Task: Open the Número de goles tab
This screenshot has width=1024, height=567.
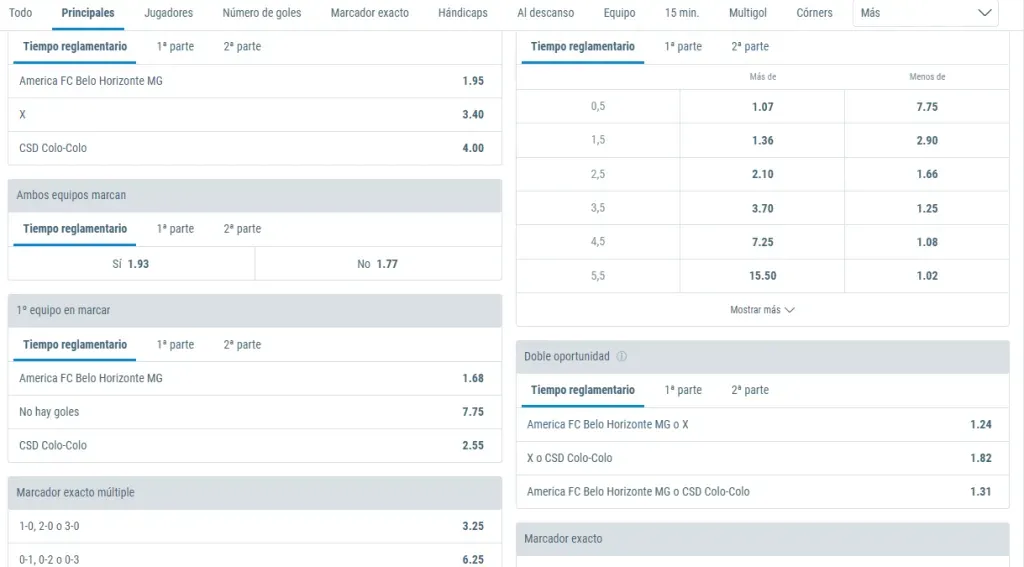Action: [261, 13]
